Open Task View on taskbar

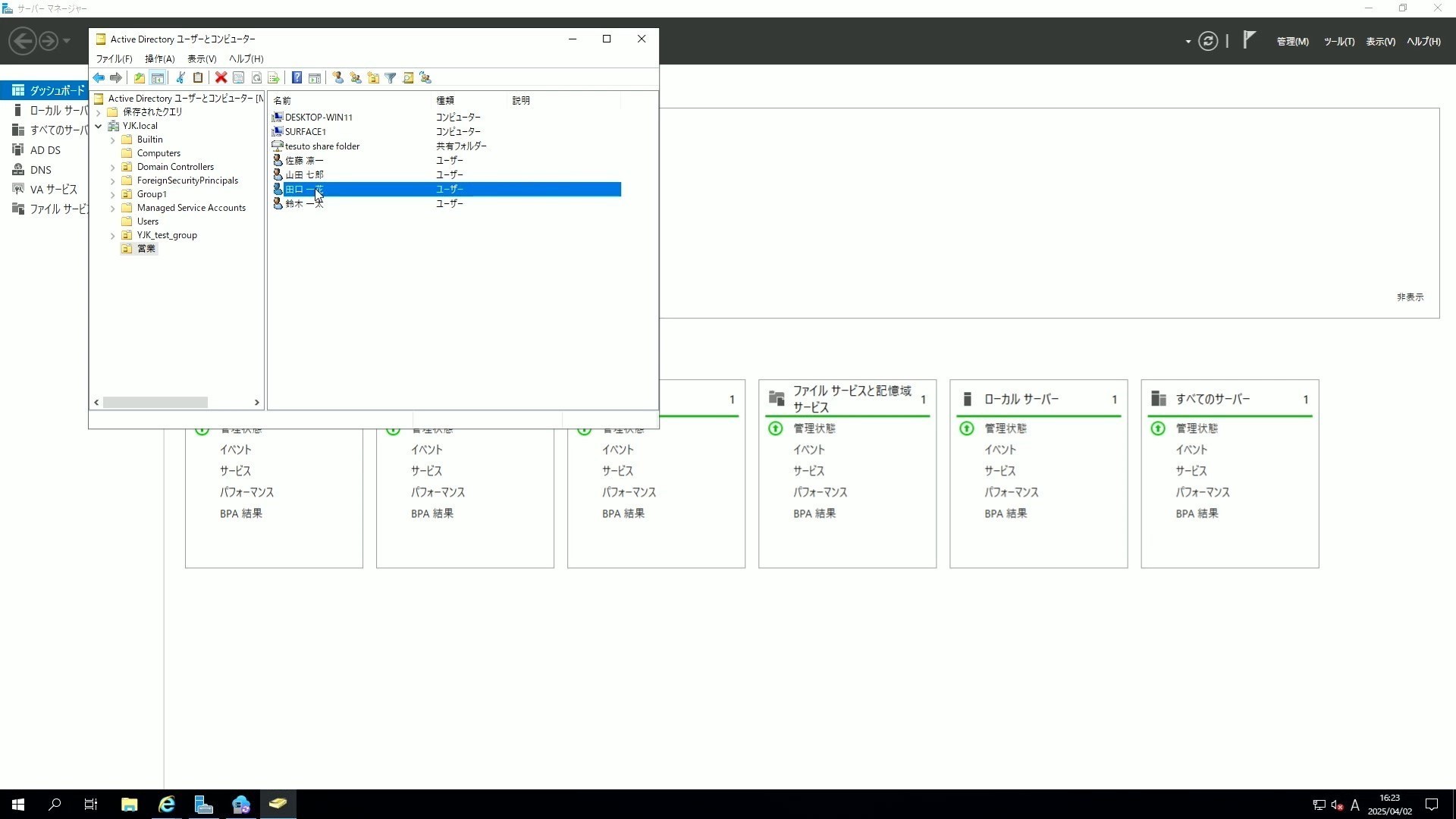tap(91, 805)
